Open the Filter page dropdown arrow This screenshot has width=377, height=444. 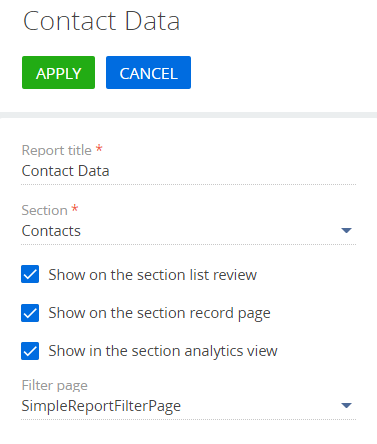(347, 405)
